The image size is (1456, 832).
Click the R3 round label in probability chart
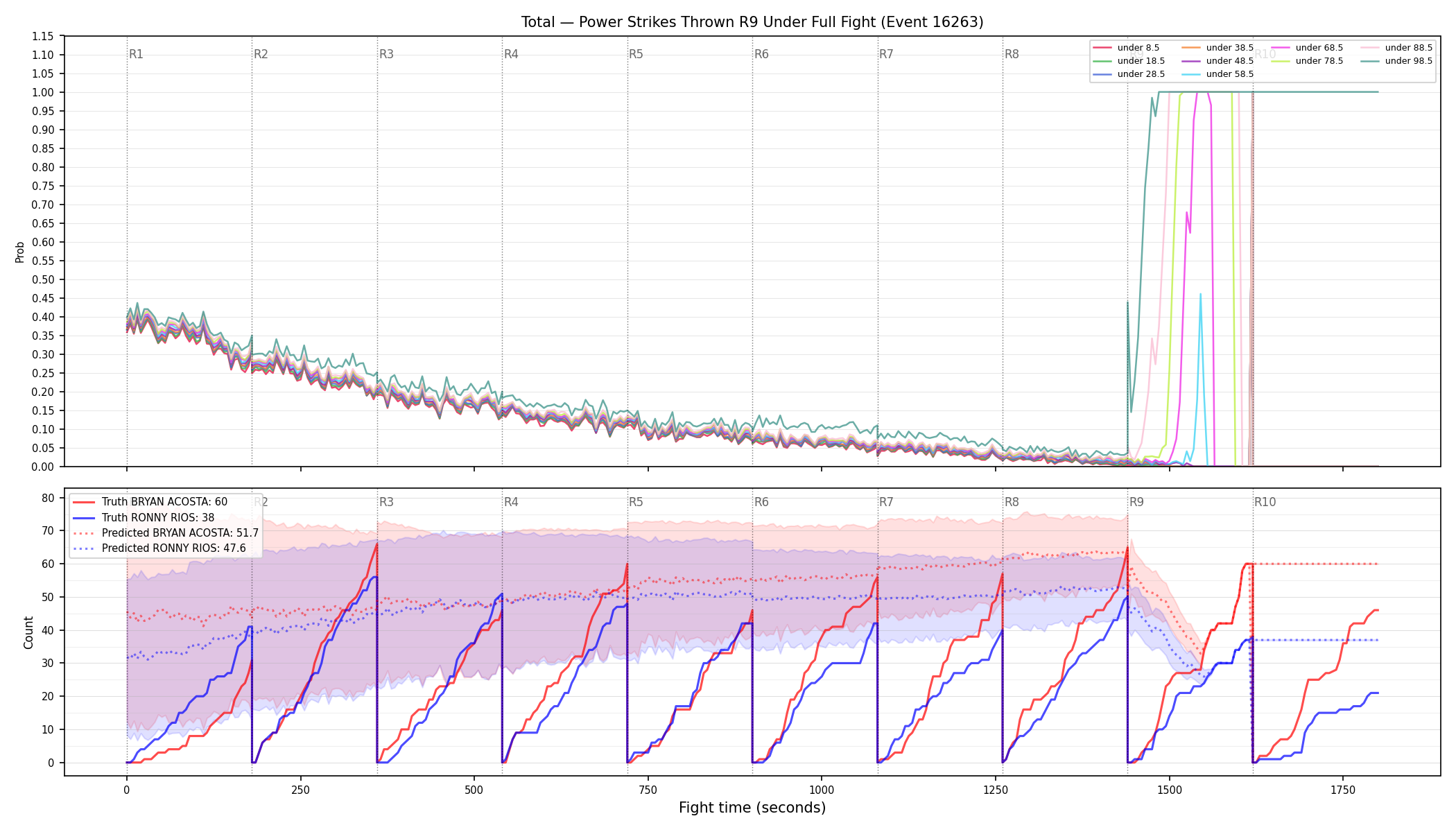(x=386, y=54)
